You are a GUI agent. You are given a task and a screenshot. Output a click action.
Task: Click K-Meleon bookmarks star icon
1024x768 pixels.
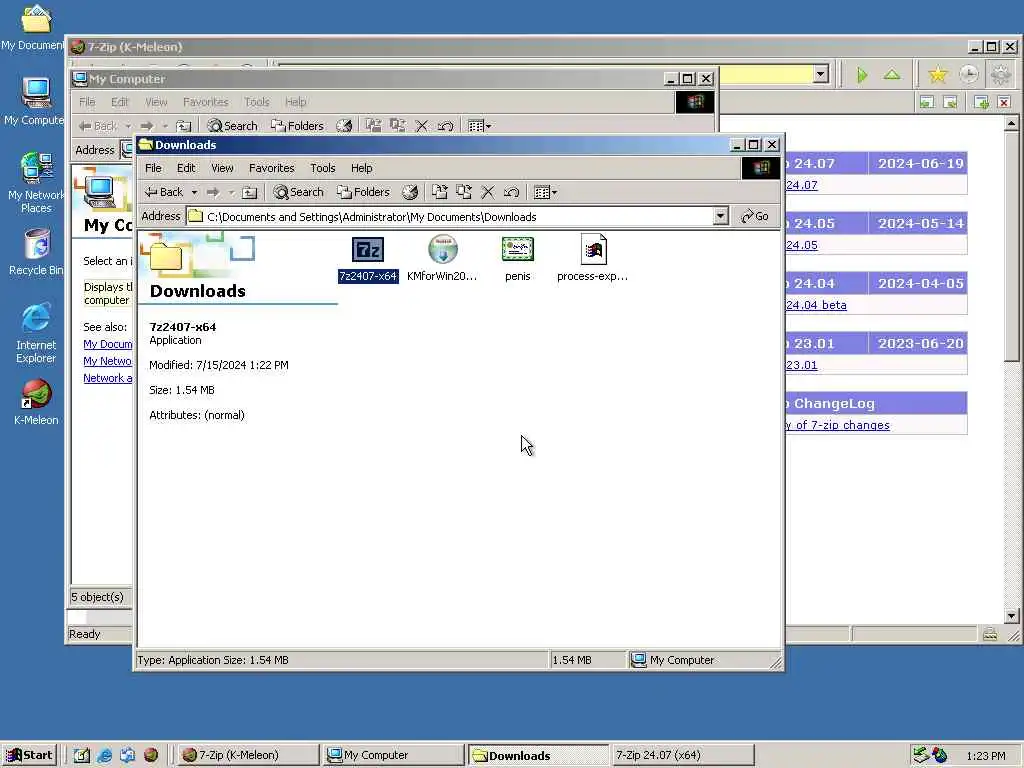click(x=937, y=74)
